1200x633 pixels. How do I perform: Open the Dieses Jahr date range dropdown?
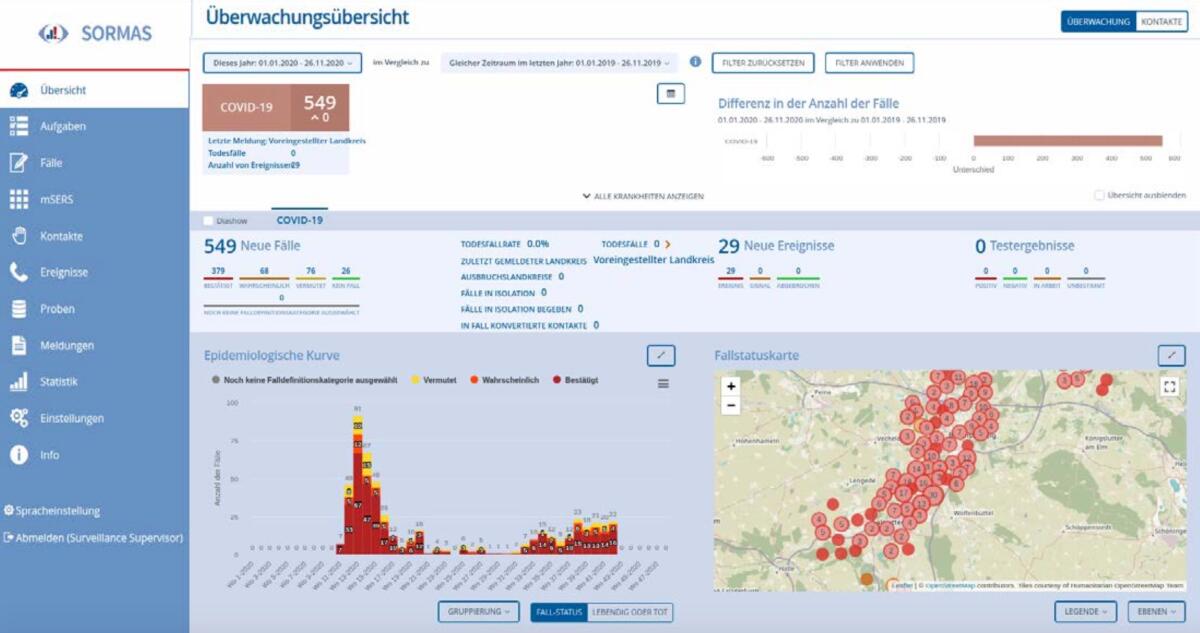(282, 63)
